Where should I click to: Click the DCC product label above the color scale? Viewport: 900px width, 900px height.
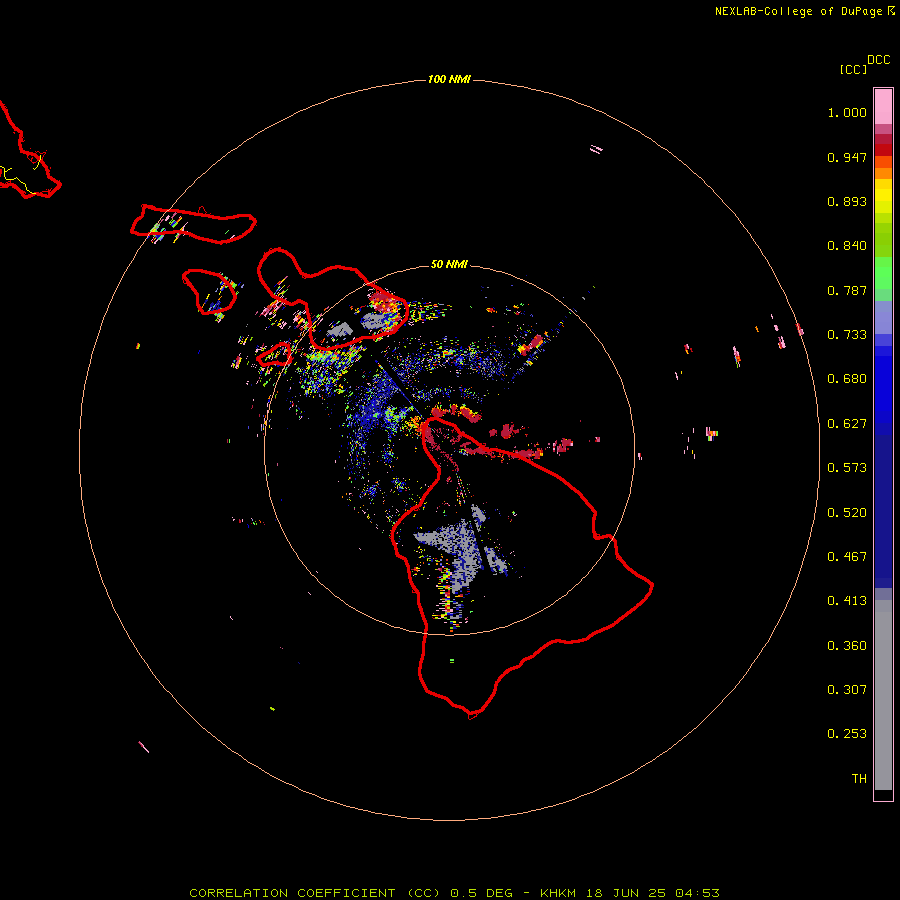(x=879, y=60)
